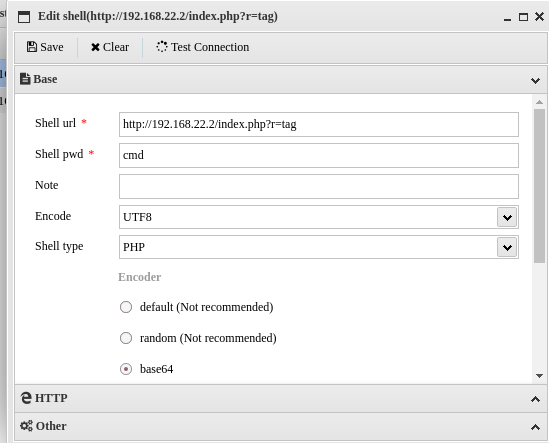Click the Shell pwd input field
Viewport: 549px width, 443px height.
[x=319, y=155]
